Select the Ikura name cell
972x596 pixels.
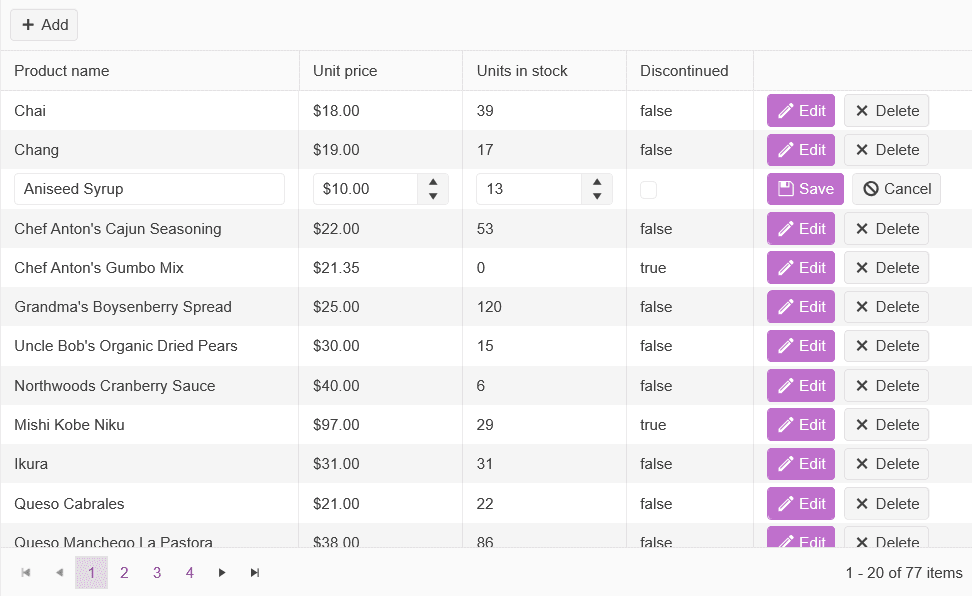(150, 464)
